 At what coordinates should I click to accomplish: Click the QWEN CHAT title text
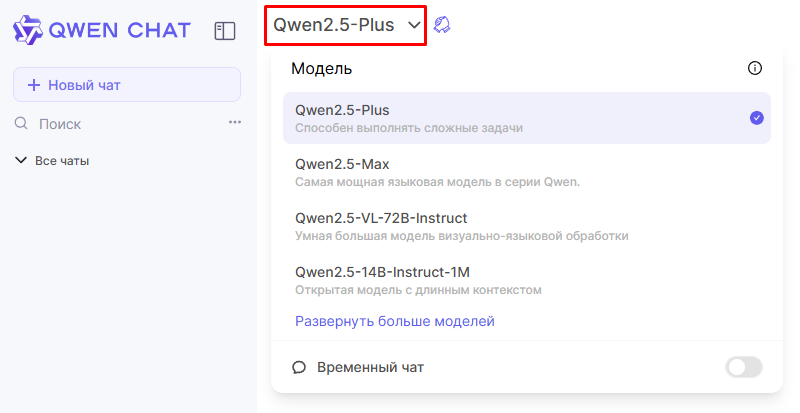pyautogui.click(x=120, y=31)
